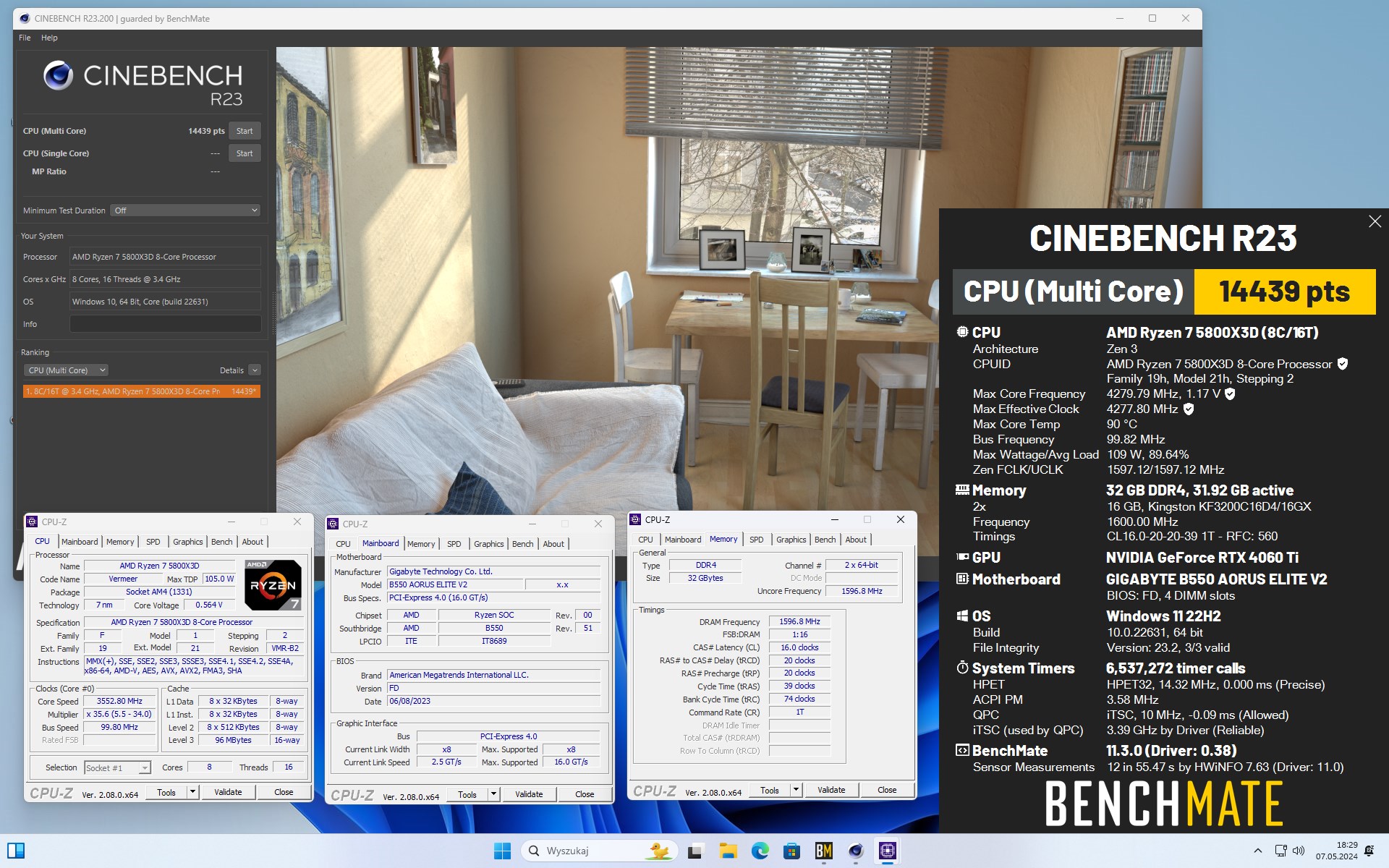The height and width of the screenshot is (868, 1389).
Task: Open Graphics tab in right CPU-Z window
Action: (x=791, y=540)
